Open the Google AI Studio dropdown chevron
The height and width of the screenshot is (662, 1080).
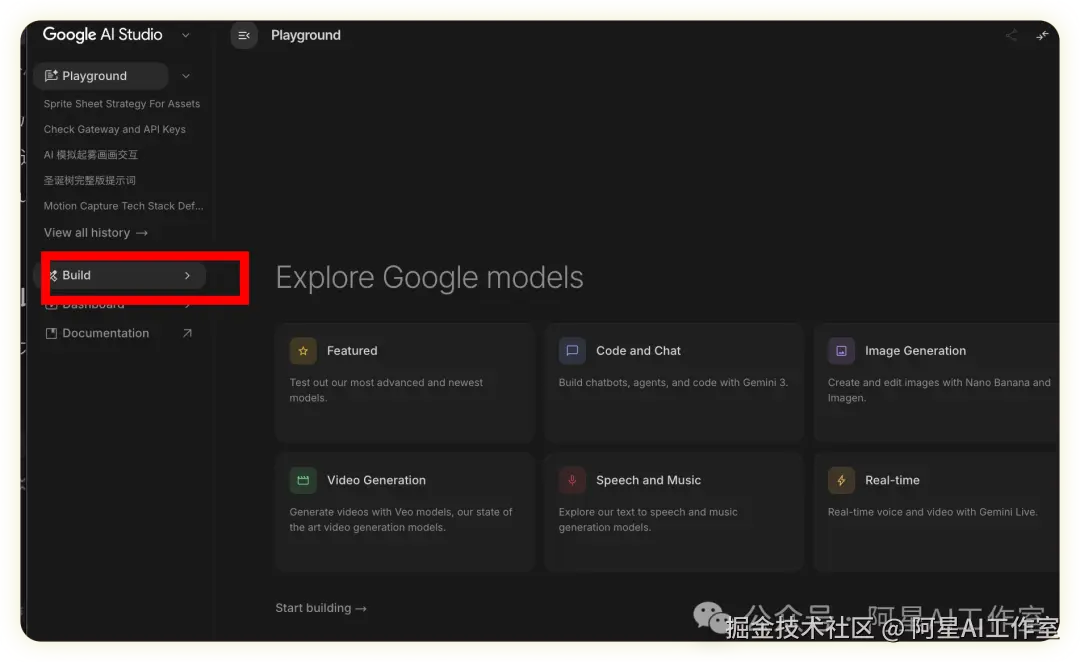[185, 35]
